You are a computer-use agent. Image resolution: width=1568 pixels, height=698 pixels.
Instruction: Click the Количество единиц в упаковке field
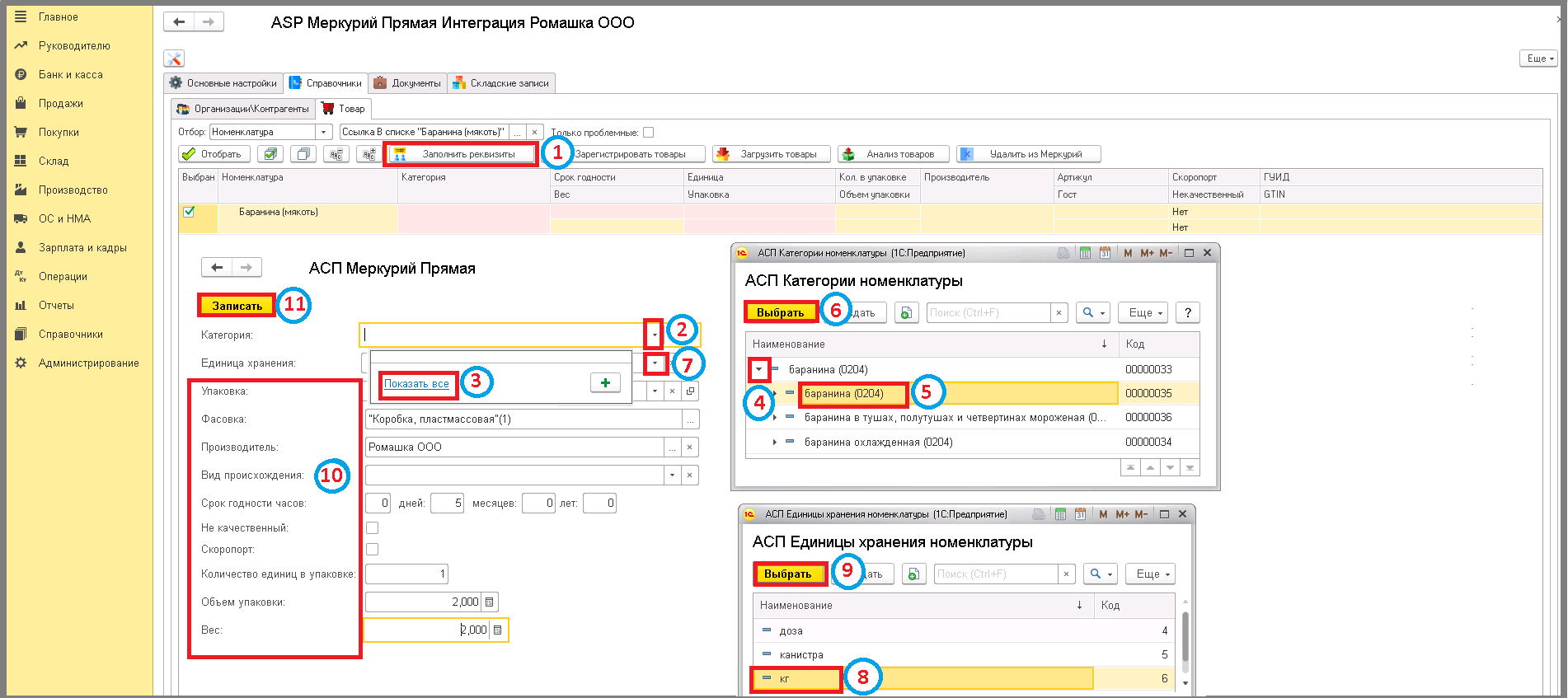pos(406,574)
